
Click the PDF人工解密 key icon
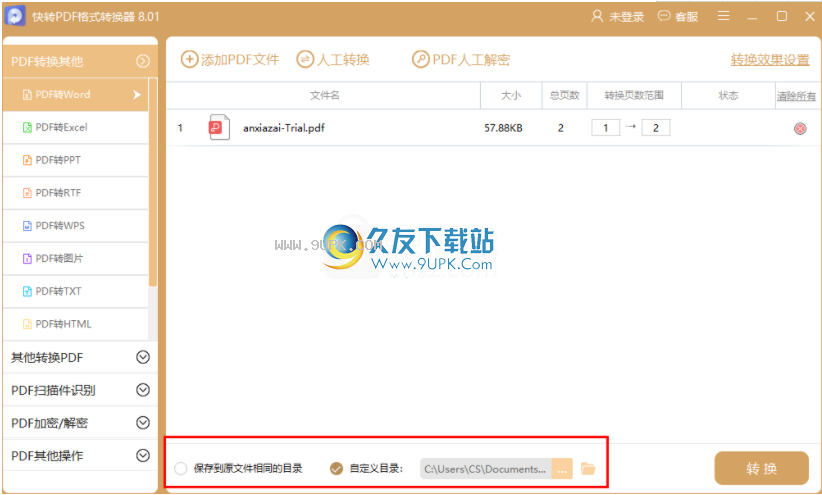(x=420, y=59)
